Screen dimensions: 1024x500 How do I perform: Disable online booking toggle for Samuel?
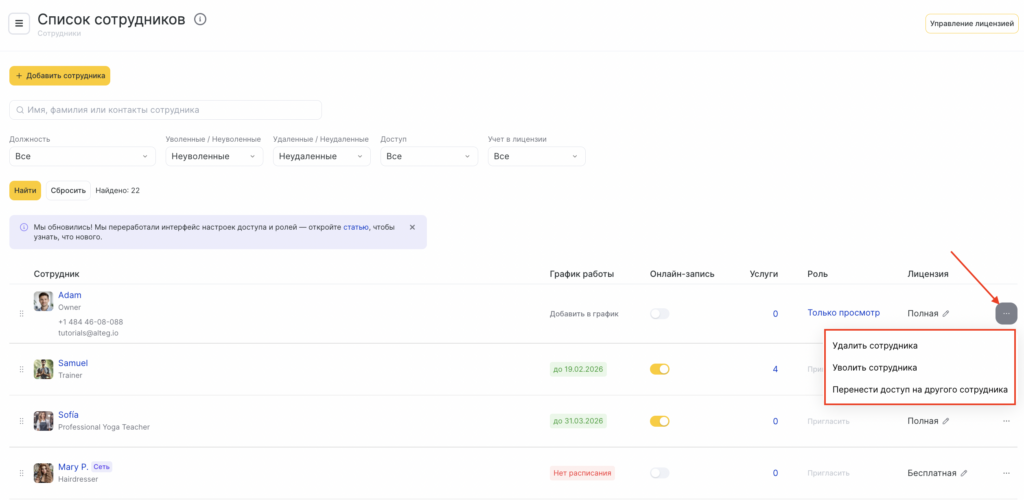[659, 369]
